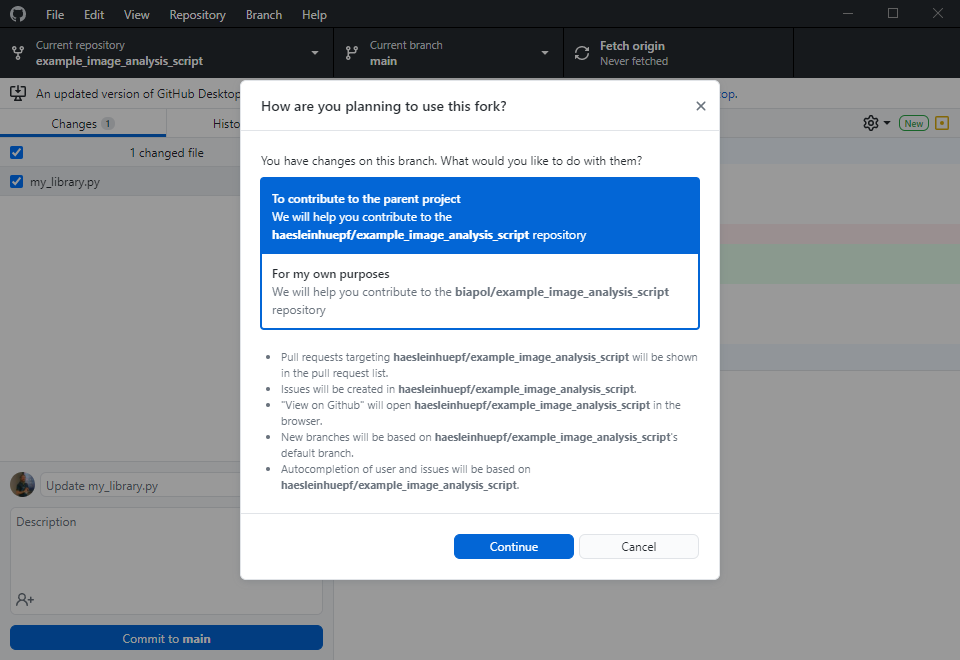Click the Commit to main button
The image size is (960, 660).
[x=166, y=638]
